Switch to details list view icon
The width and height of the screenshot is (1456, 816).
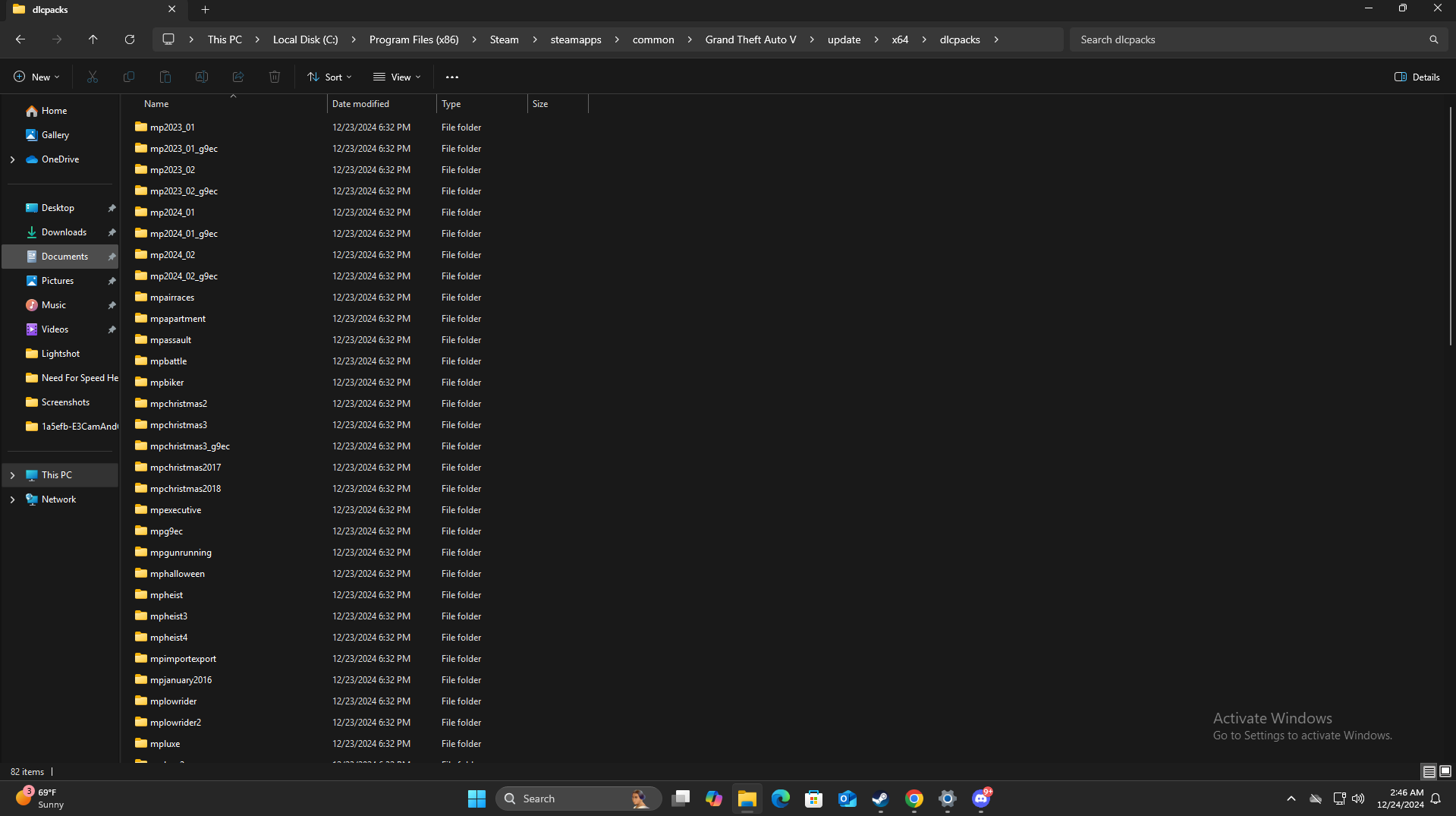pyautogui.click(x=1429, y=771)
